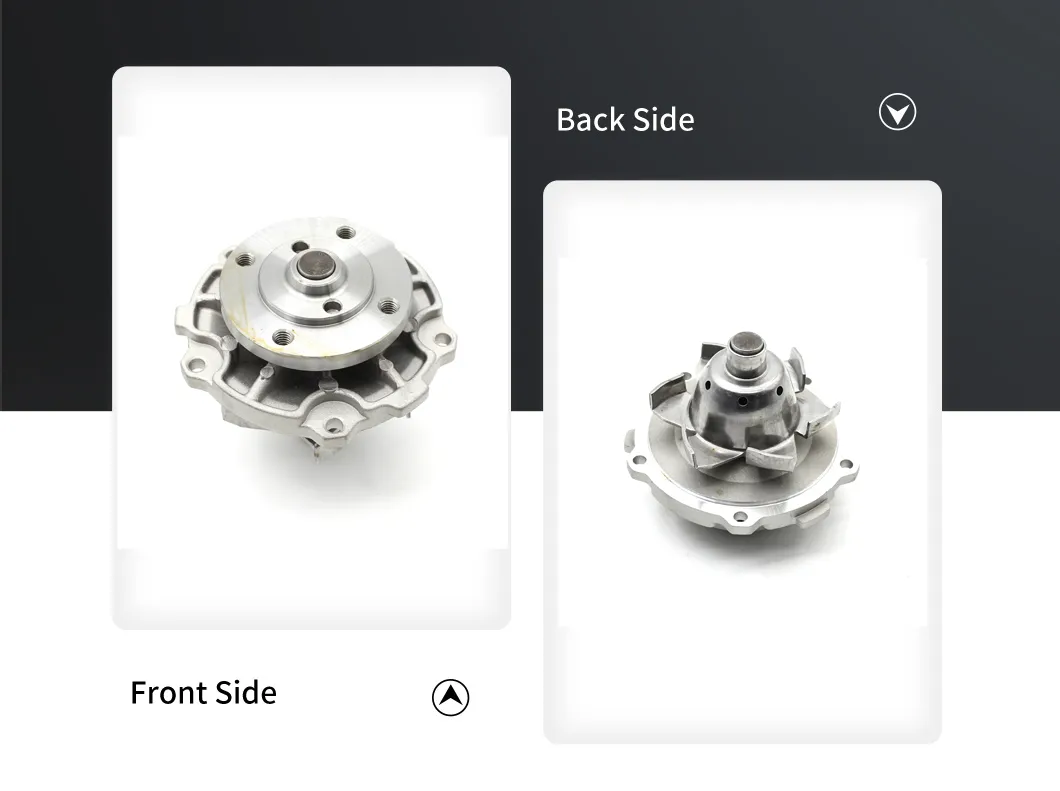Click left mounting ear hole of front pump
The width and height of the screenshot is (1060, 791).
coord(197,365)
